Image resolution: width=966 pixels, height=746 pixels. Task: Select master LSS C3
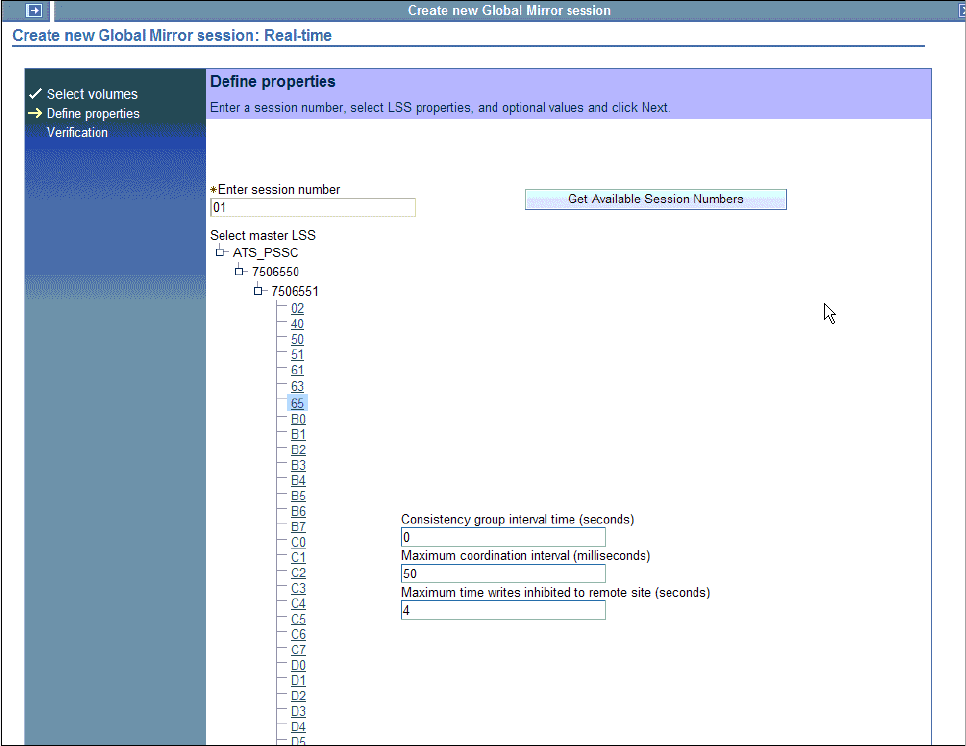click(298, 588)
